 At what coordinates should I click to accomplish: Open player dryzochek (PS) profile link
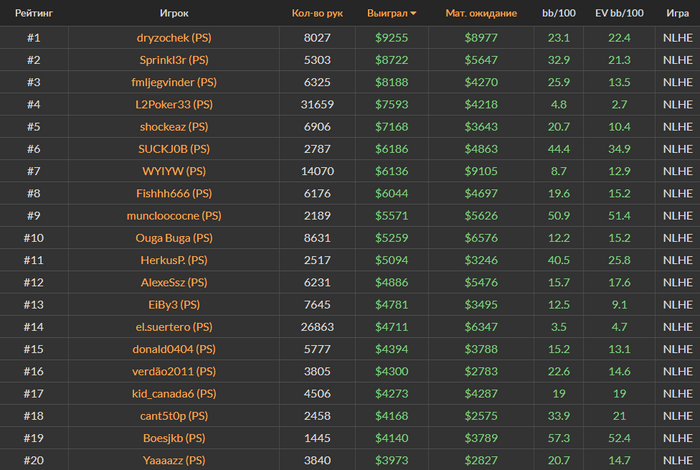174,38
